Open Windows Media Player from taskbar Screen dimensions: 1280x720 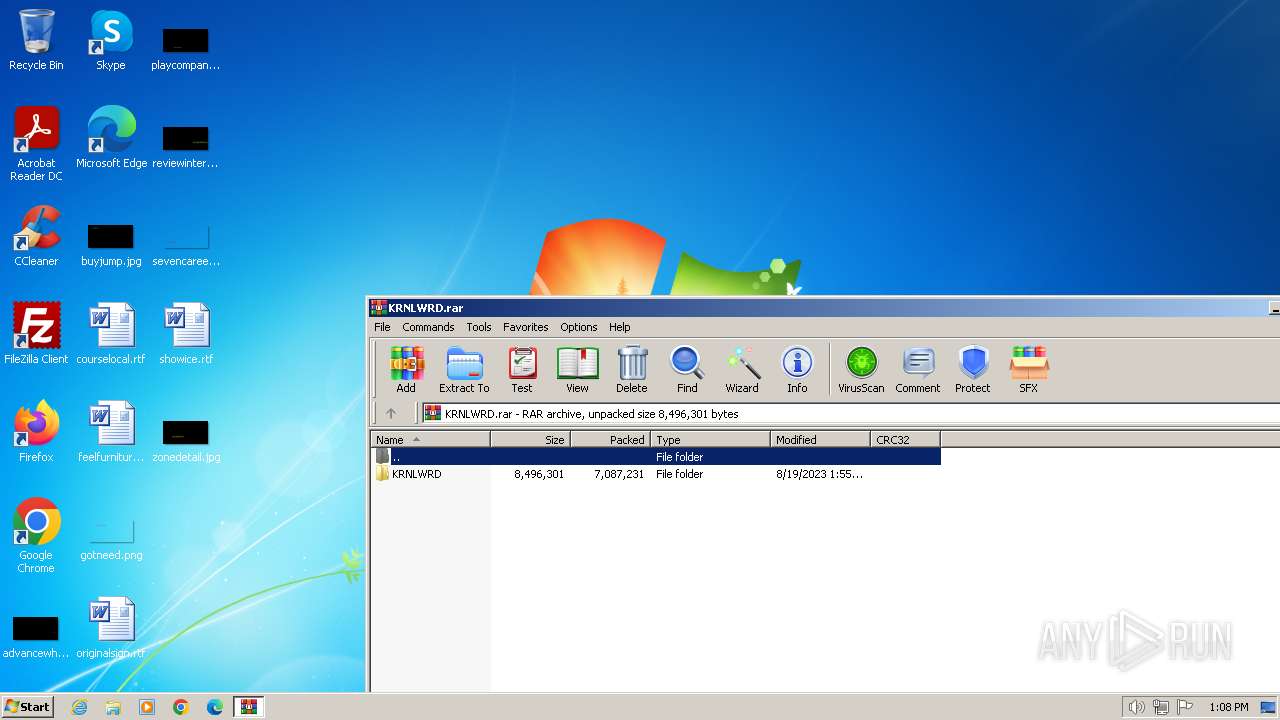[147, 707]
